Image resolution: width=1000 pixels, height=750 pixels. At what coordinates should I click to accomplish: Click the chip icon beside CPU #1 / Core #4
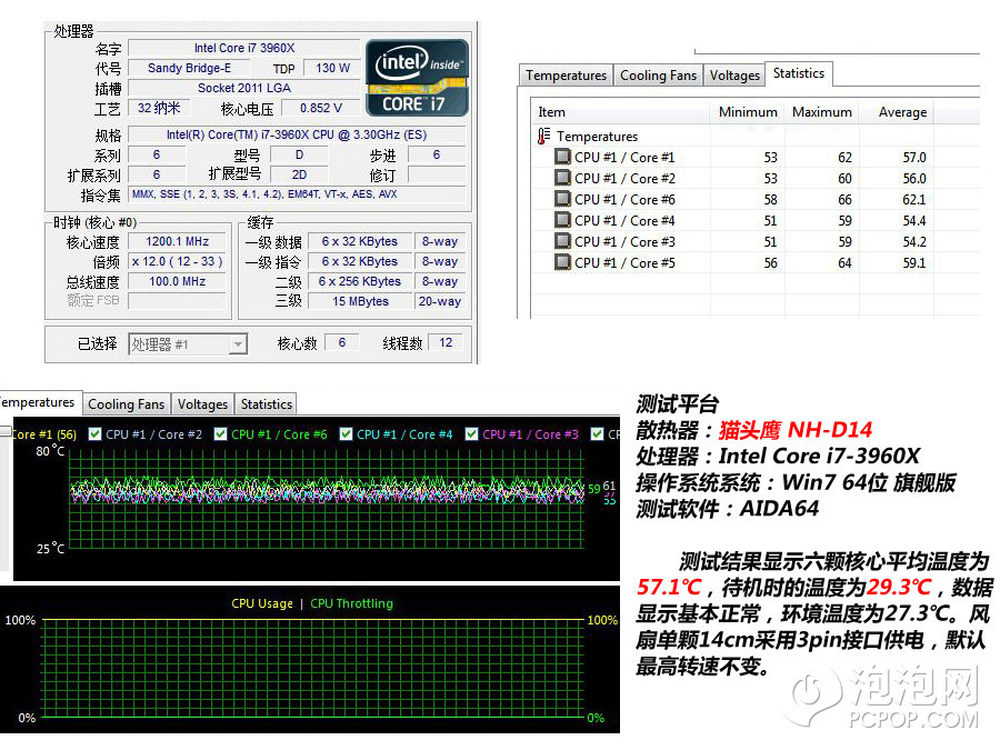pyautogui.click(x=562, y=219)
